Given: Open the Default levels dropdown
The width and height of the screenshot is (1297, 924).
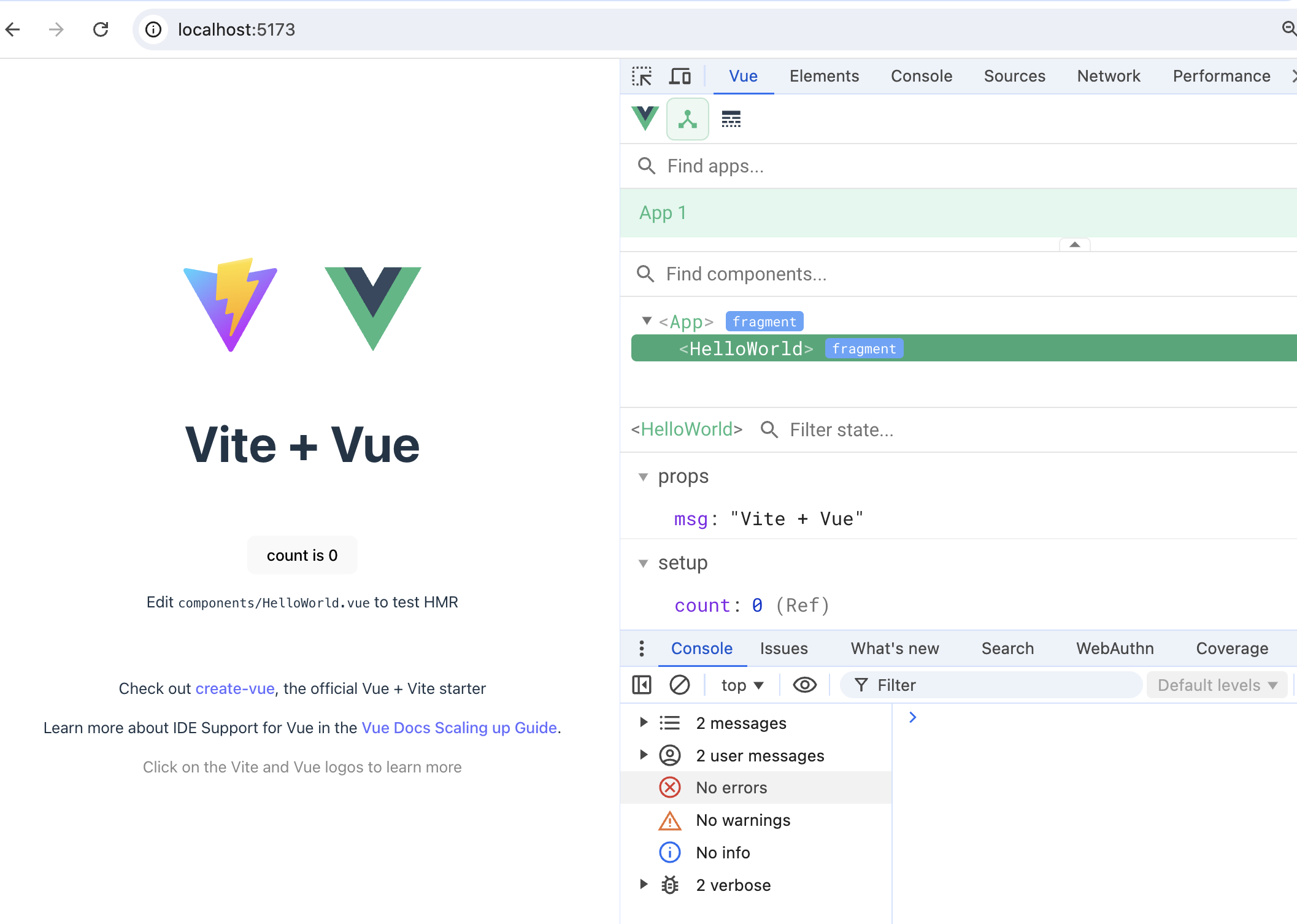Looking at the screenshot, I should click(1217, 685).
